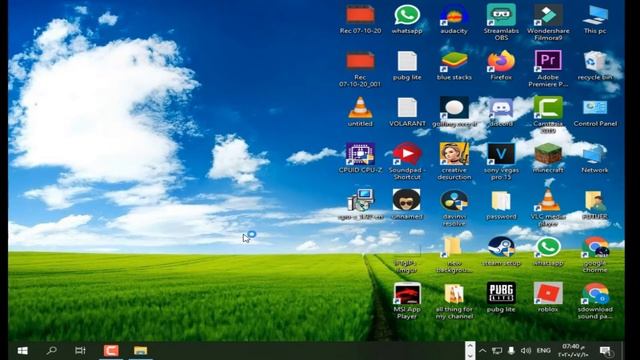Click the taskbar search magnifier

coord(51,351)
